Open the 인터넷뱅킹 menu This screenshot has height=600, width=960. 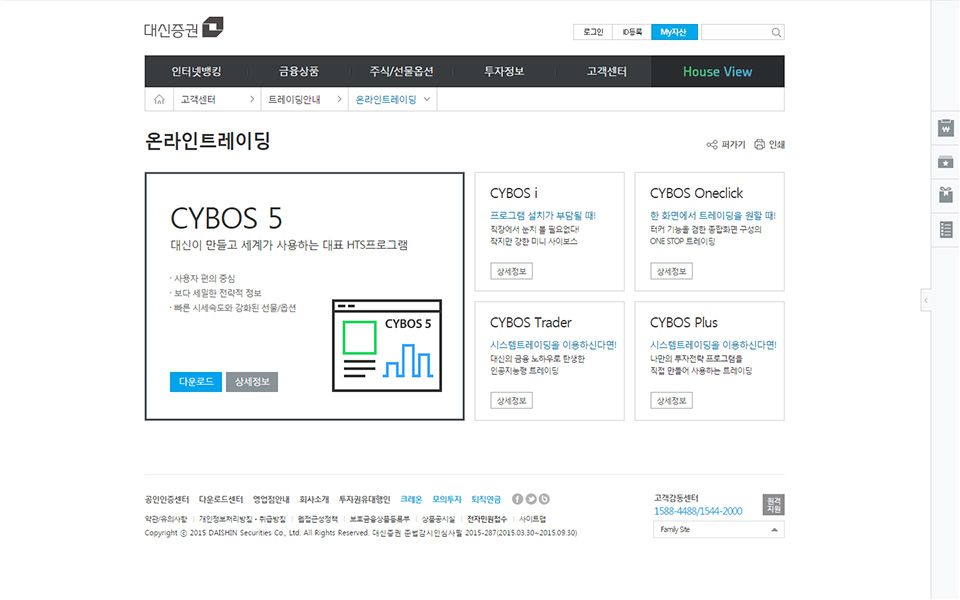click(196, 72)
